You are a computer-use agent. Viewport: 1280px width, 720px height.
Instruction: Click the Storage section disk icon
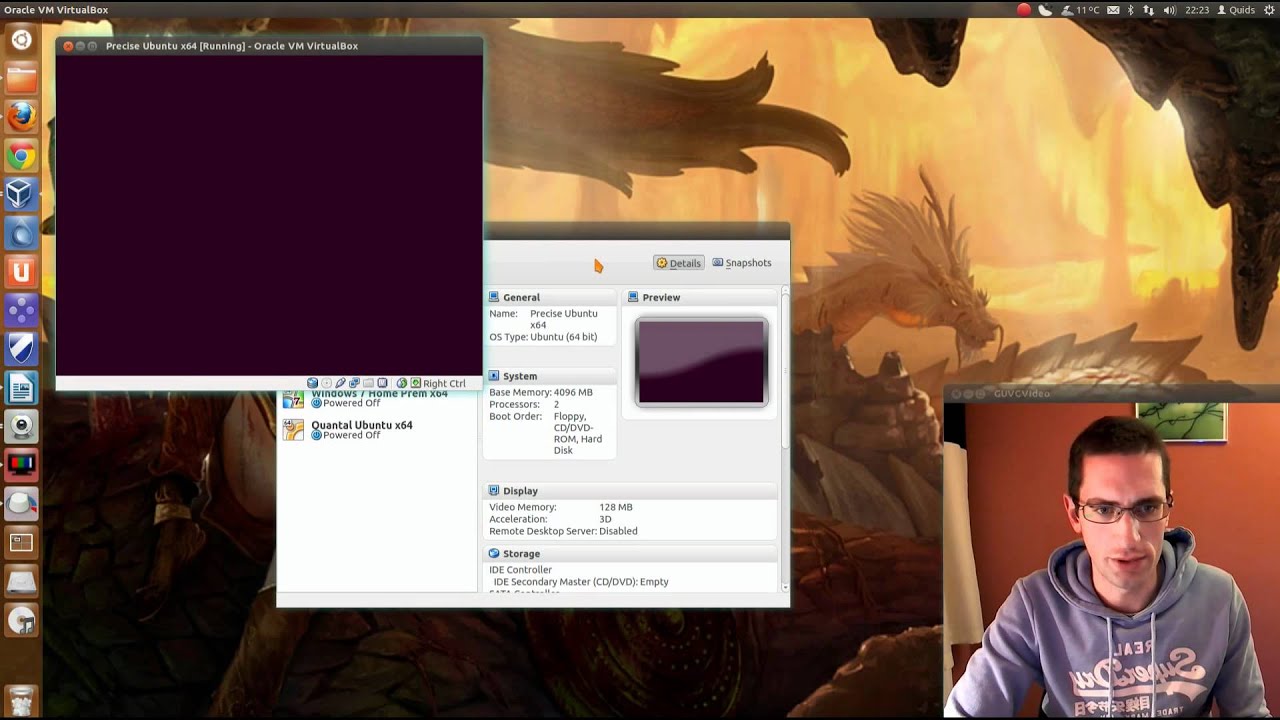[494, 554]
